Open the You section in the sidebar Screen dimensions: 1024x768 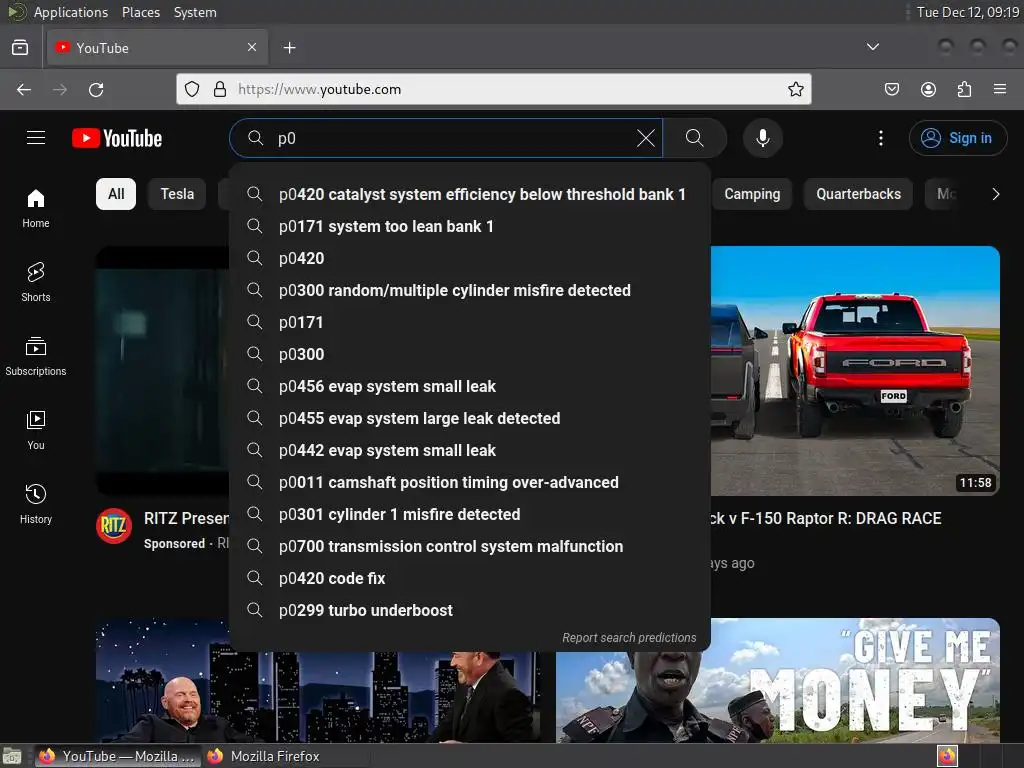pyautogui.click(x=36, y=430)
